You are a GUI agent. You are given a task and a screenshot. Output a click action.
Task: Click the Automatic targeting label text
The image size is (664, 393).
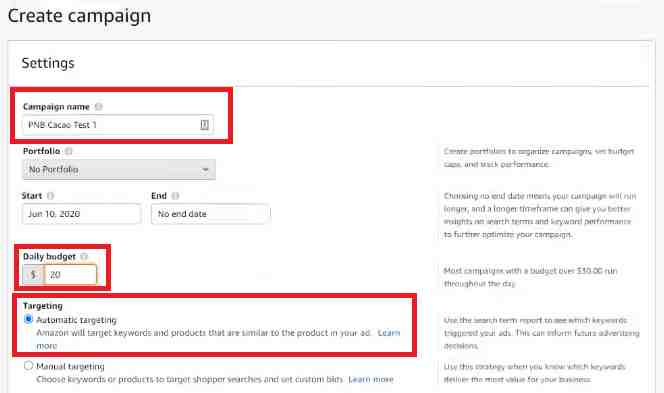pos(76,320)
